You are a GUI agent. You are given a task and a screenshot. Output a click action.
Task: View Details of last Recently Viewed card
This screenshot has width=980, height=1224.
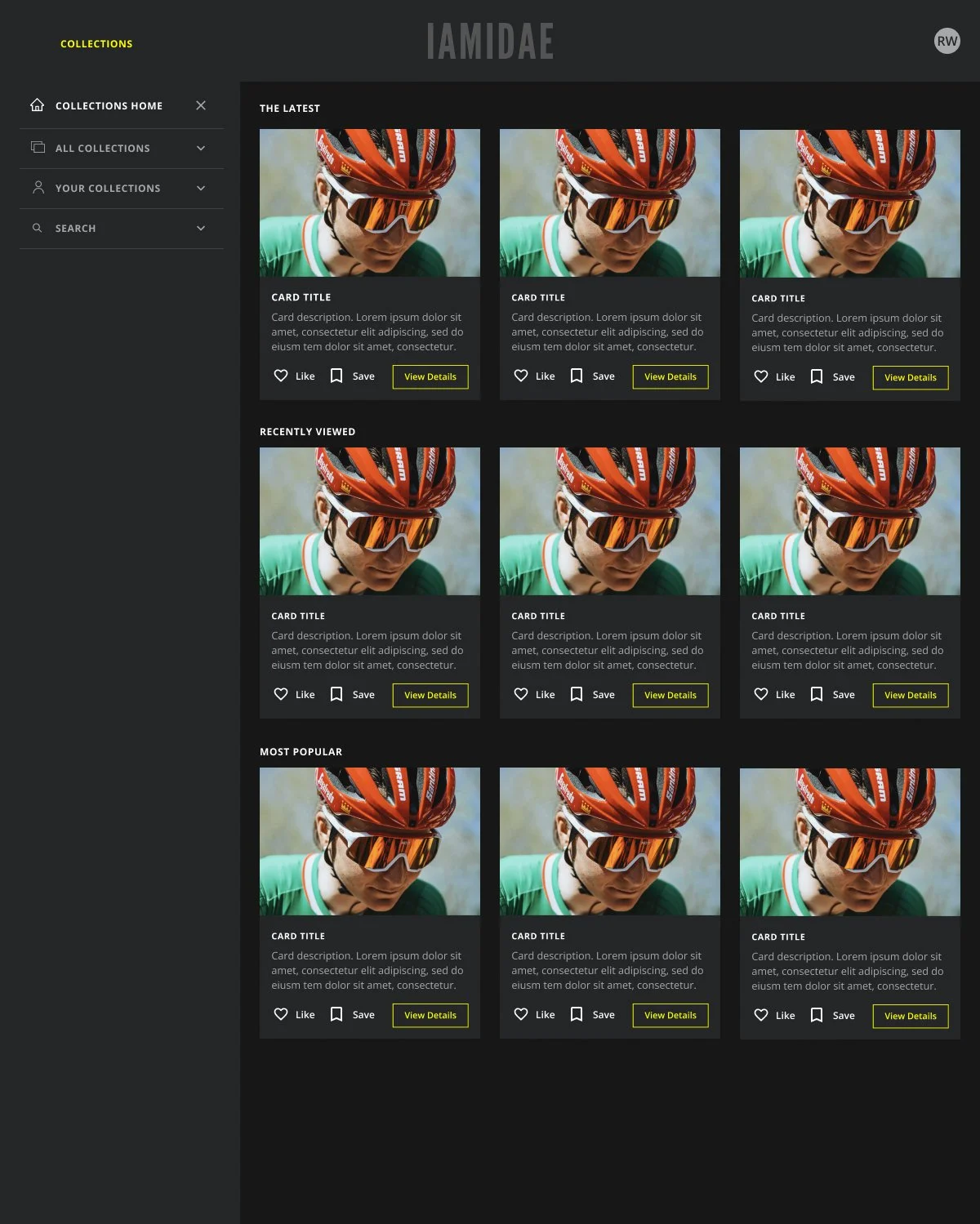(x=911, y=695)
